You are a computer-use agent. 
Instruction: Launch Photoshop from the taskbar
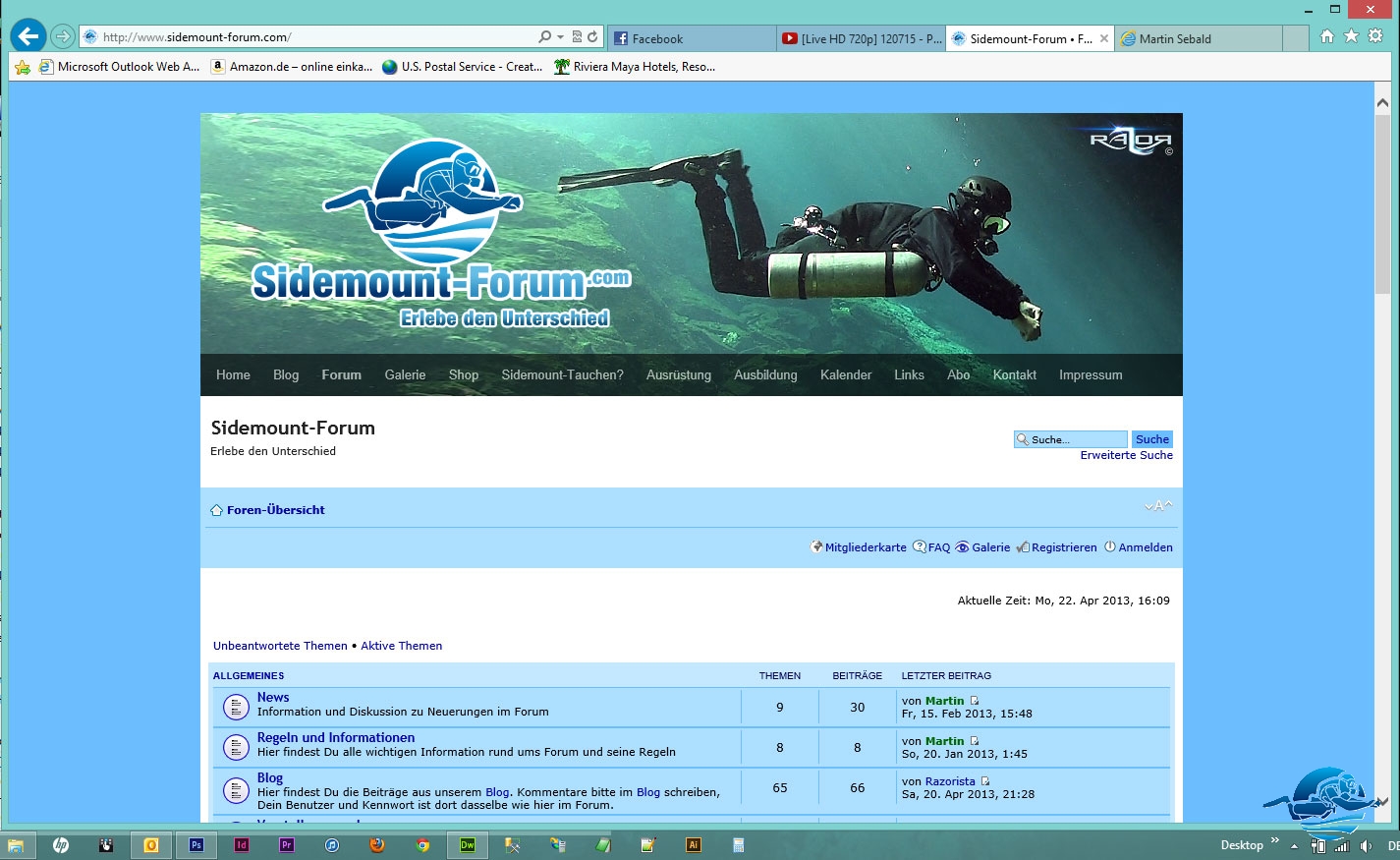[x=196, y=845]
